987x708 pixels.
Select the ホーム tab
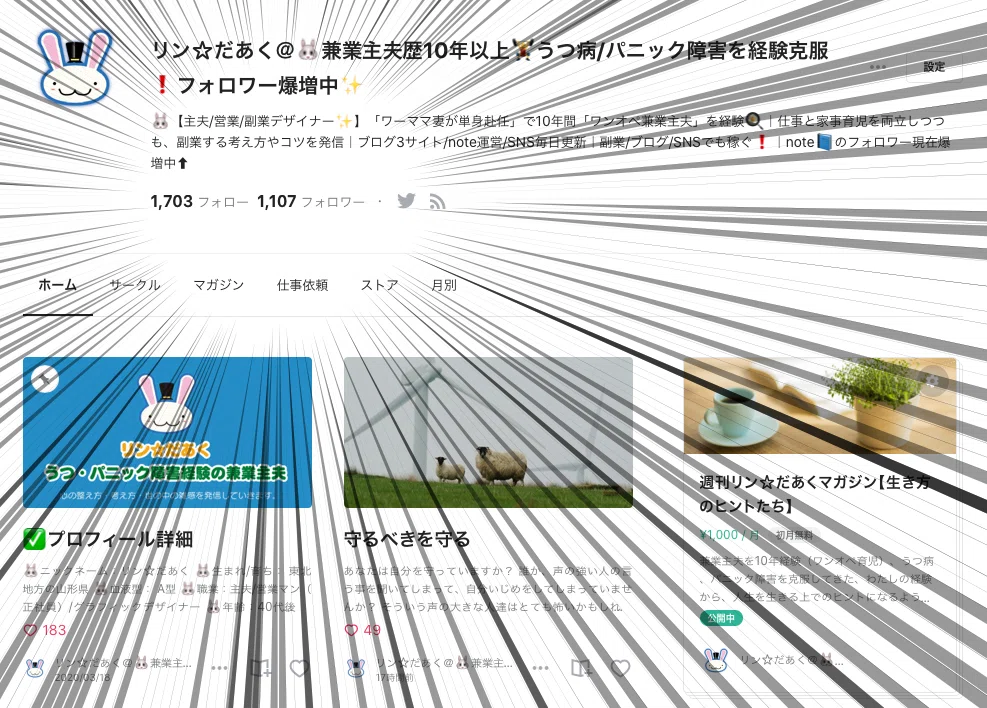point(58,285)
